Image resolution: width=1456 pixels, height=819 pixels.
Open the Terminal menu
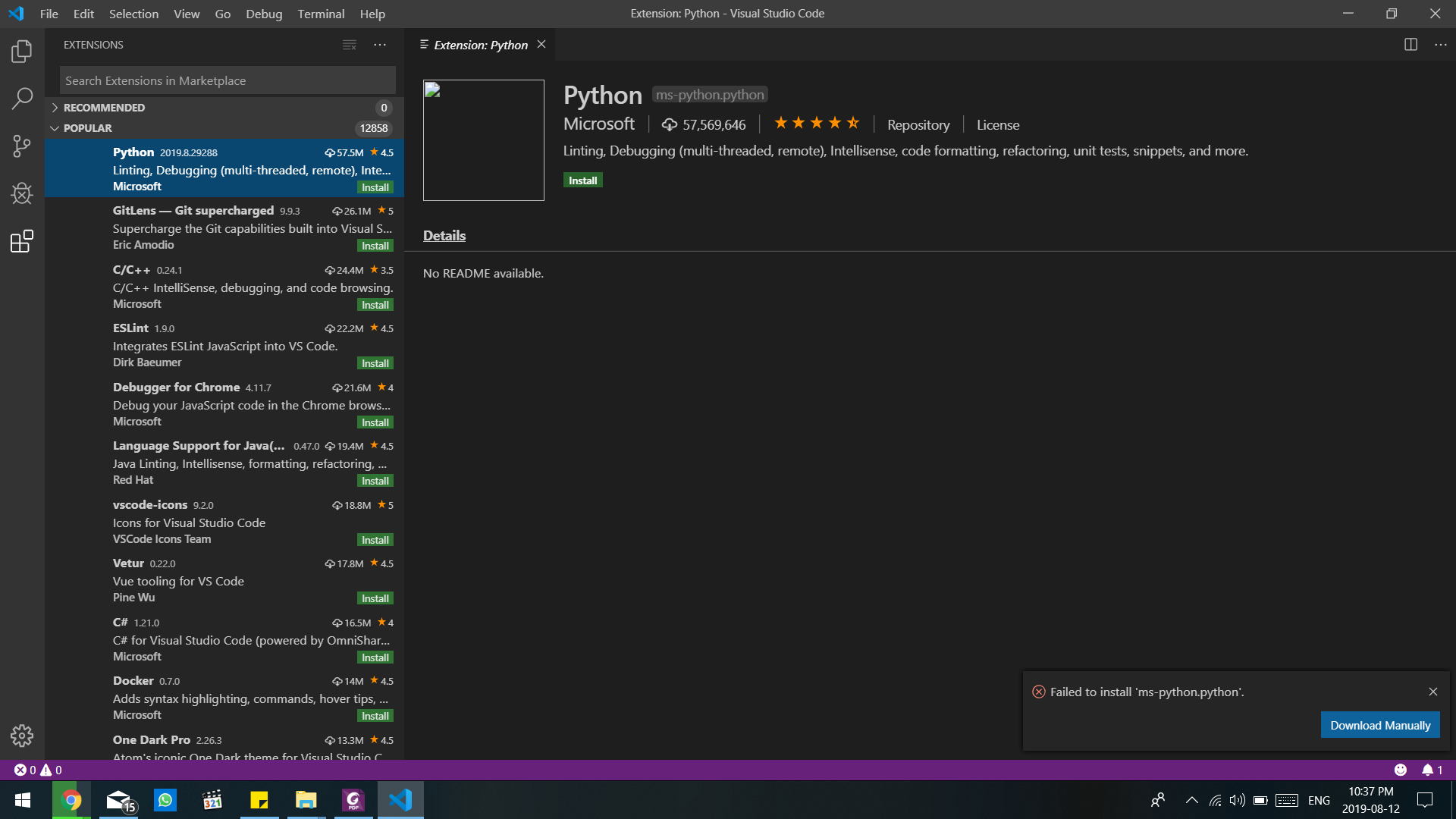(321, 14)
